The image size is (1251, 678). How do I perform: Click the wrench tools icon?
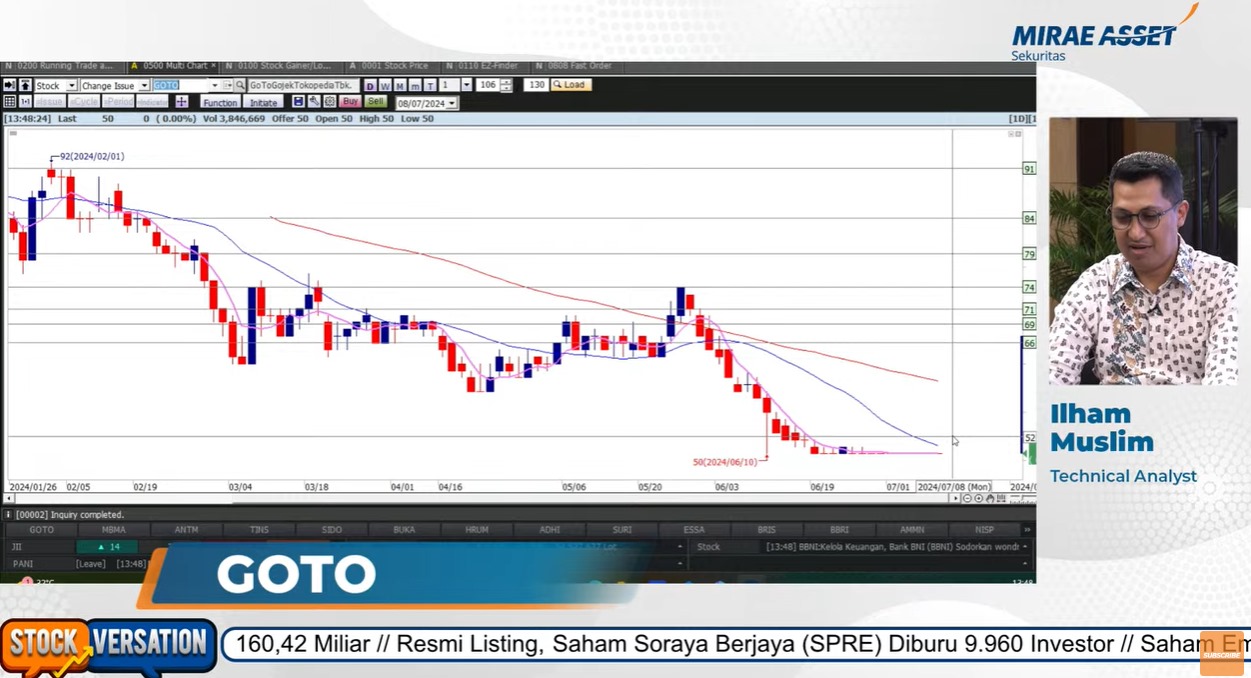click(x=313, y=102)
